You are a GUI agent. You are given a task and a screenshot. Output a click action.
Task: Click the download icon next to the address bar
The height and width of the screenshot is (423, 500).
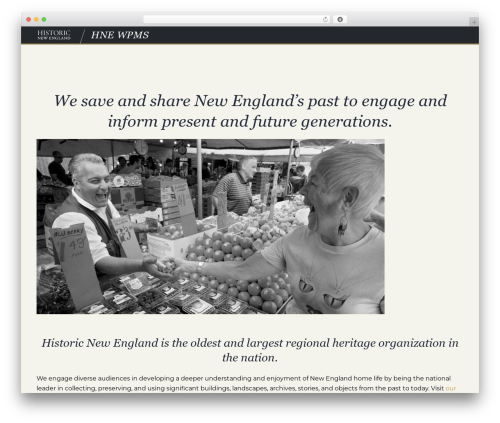pos(340,19)
